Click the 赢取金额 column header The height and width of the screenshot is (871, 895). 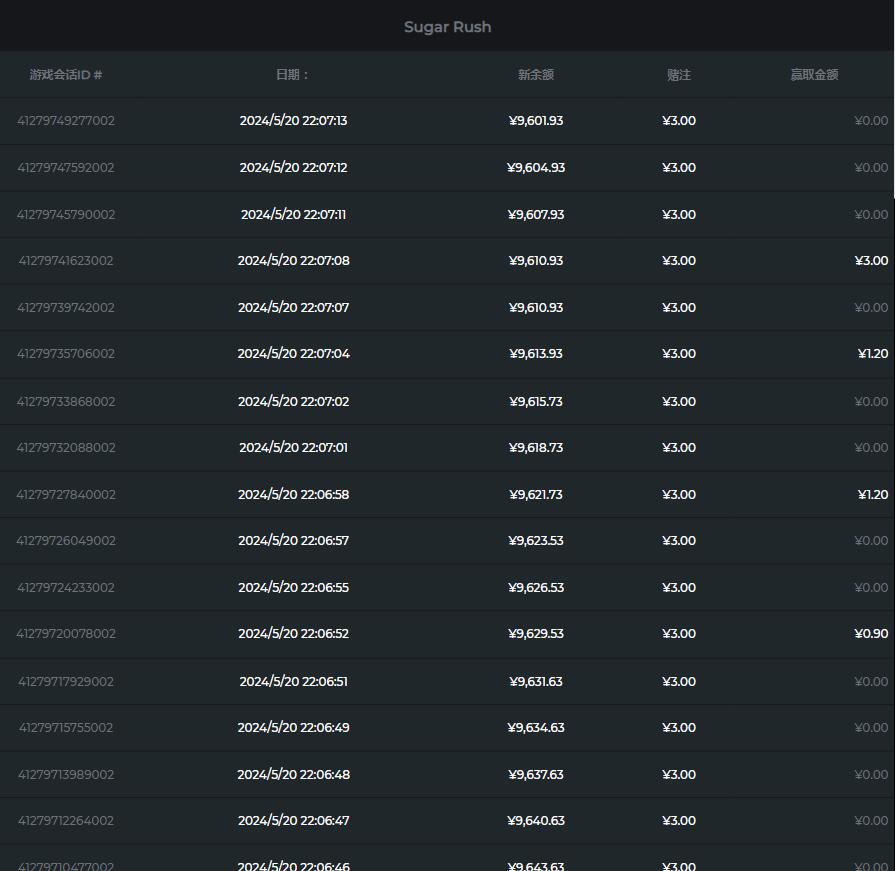point(814,75)
